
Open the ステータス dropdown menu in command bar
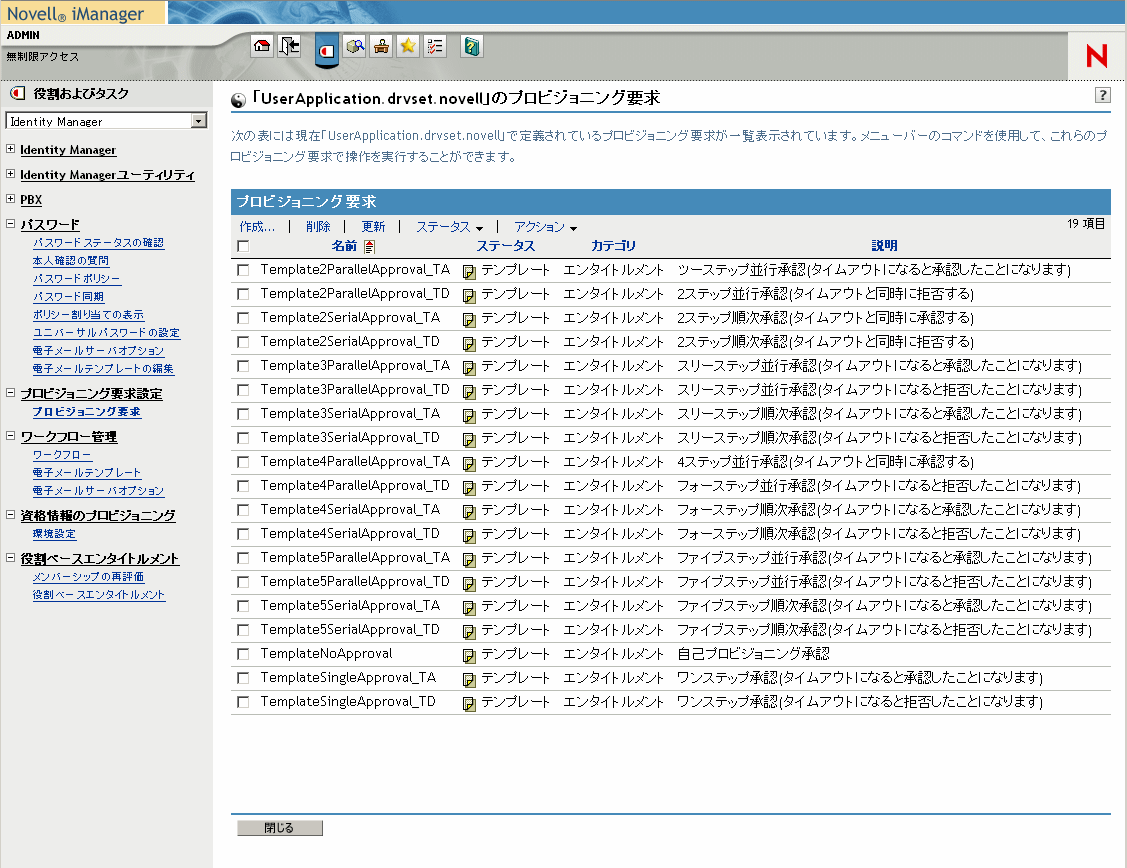(449, 227)
